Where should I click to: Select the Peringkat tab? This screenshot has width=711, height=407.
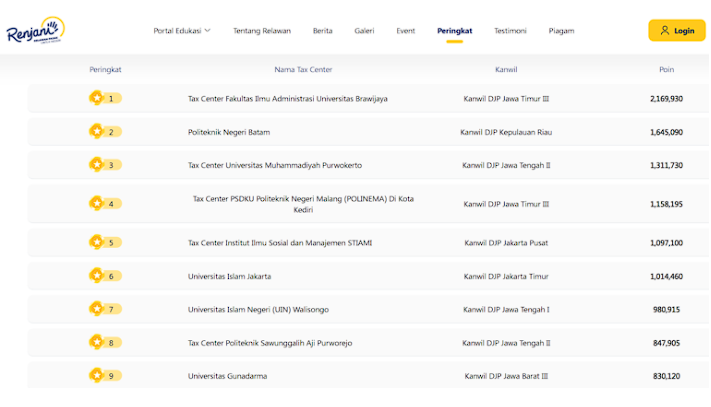[454, 31]
